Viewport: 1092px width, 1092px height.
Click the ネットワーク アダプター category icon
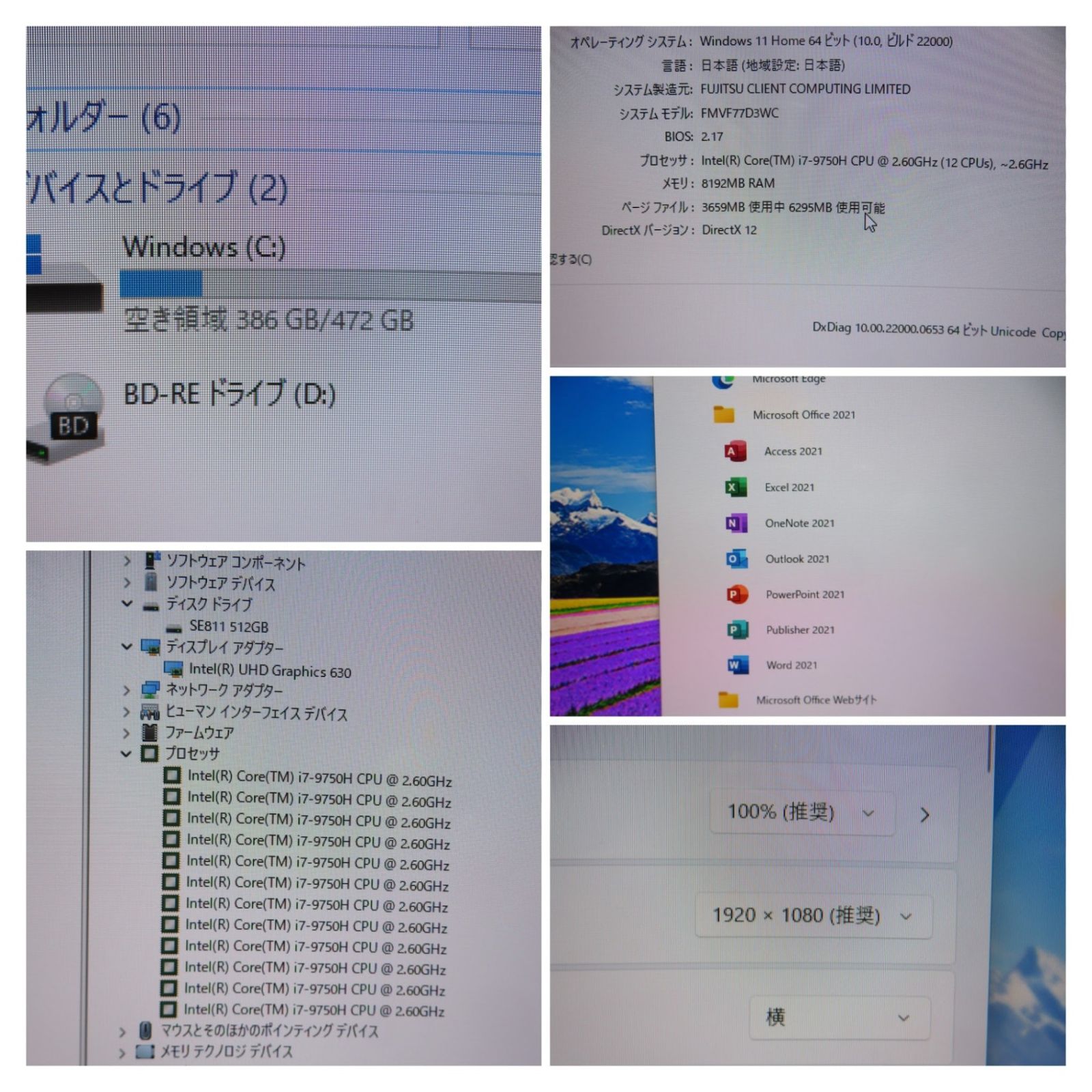pos(150,689)
